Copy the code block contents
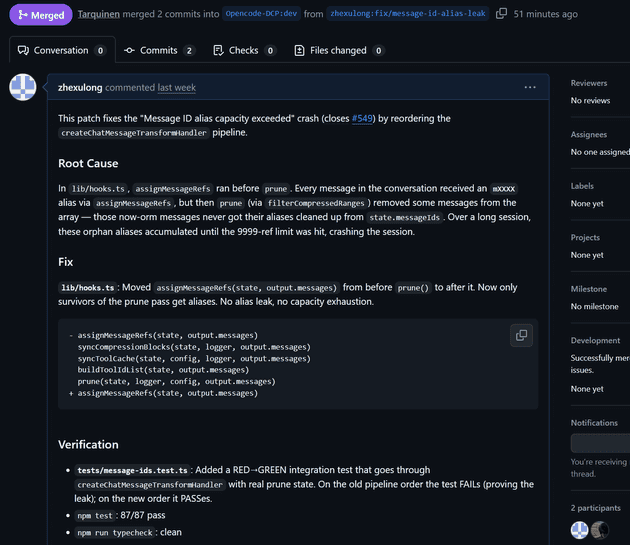The height and width of the screenshot is (545, 630). pyautogui.click(x=521, y=335)
